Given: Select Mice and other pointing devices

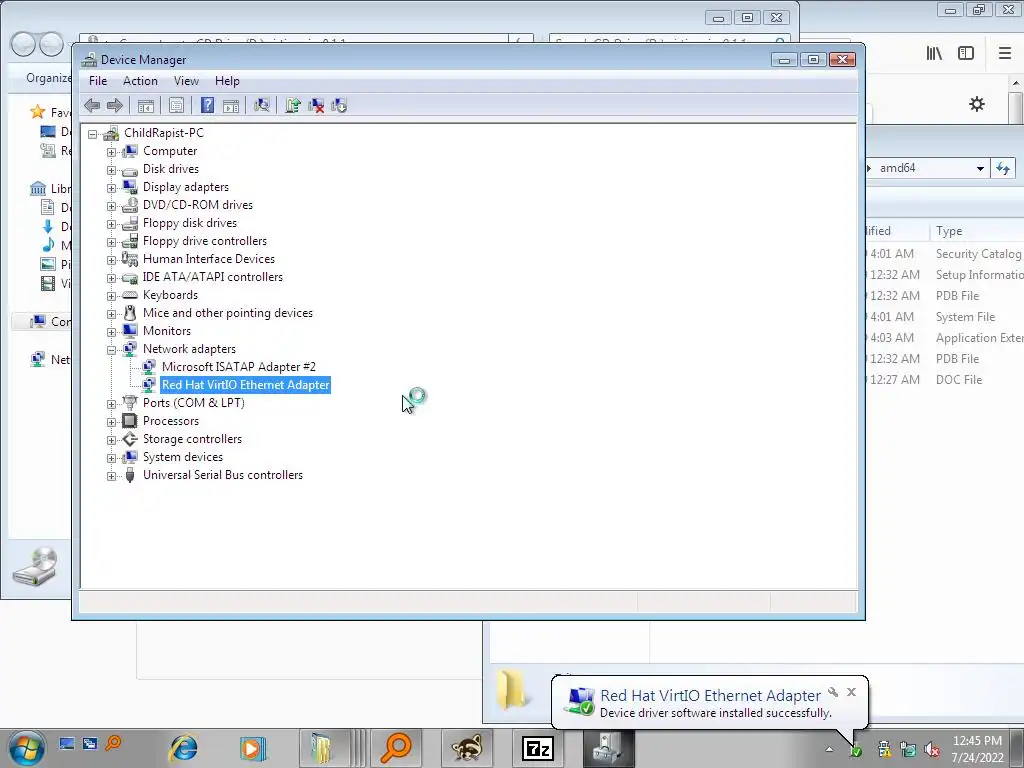Looking at the screenshot, I should 228,313.
